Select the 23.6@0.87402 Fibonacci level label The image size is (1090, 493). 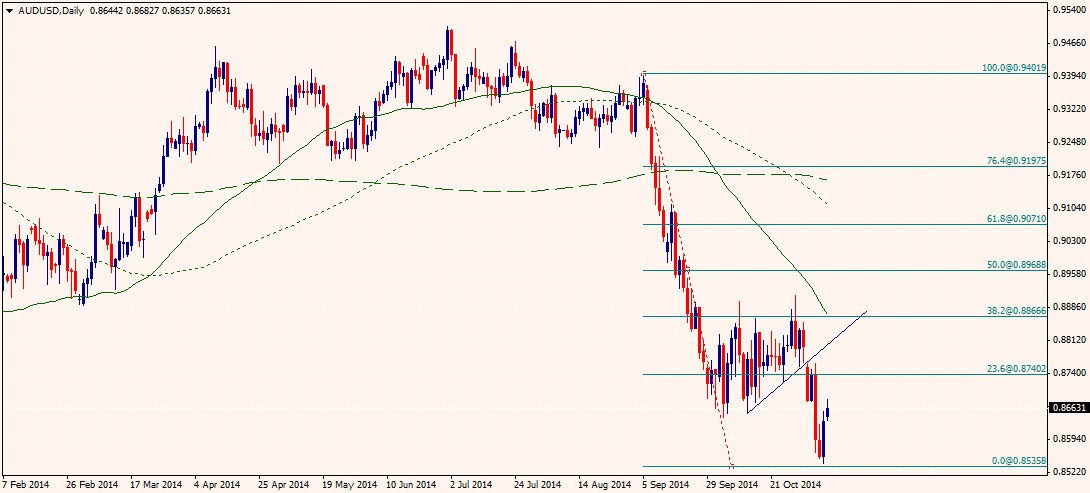[x=1012, y=368]
